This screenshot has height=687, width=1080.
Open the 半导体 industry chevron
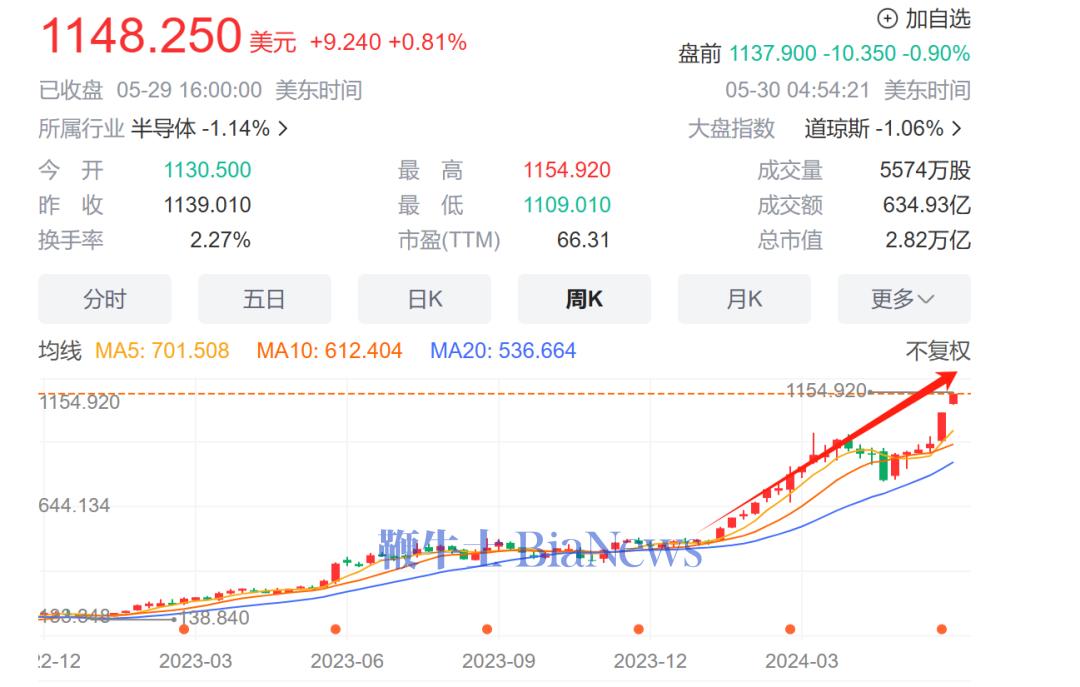pyautogui.click(x=282, y=129)
